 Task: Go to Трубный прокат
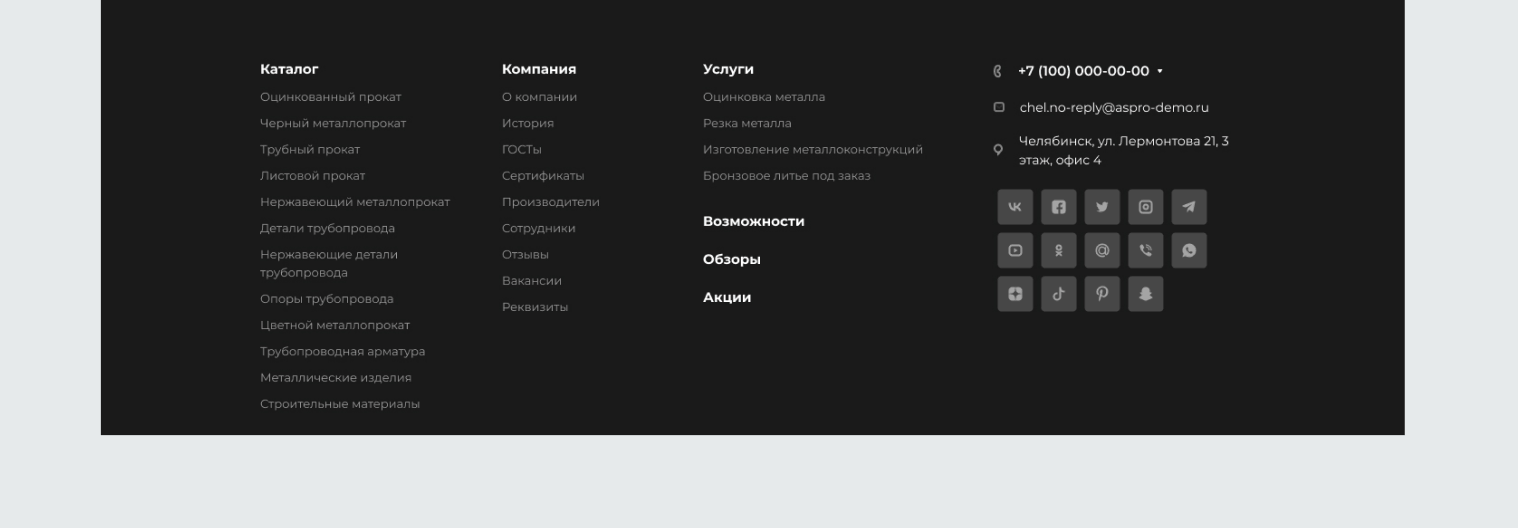310,150
